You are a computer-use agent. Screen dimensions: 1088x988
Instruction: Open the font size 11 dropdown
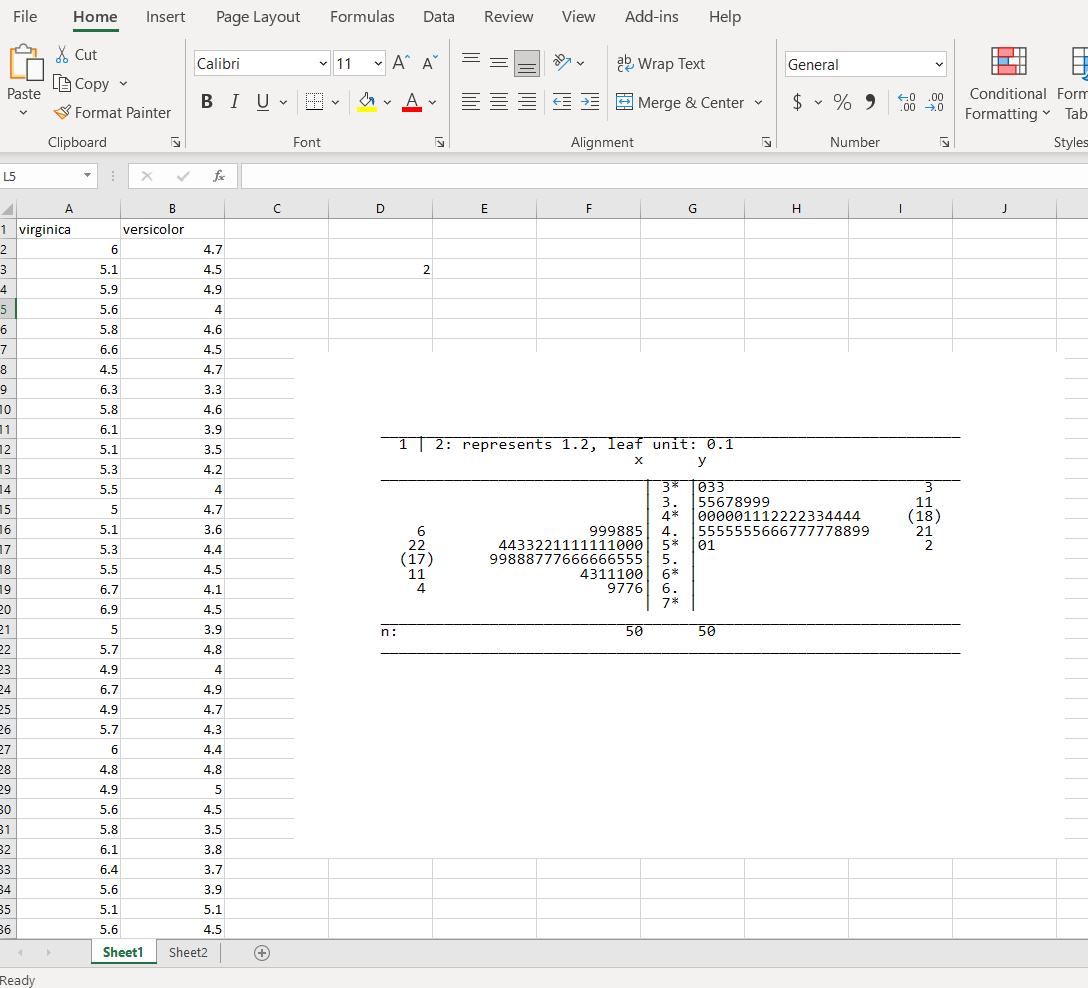[378, 63]
